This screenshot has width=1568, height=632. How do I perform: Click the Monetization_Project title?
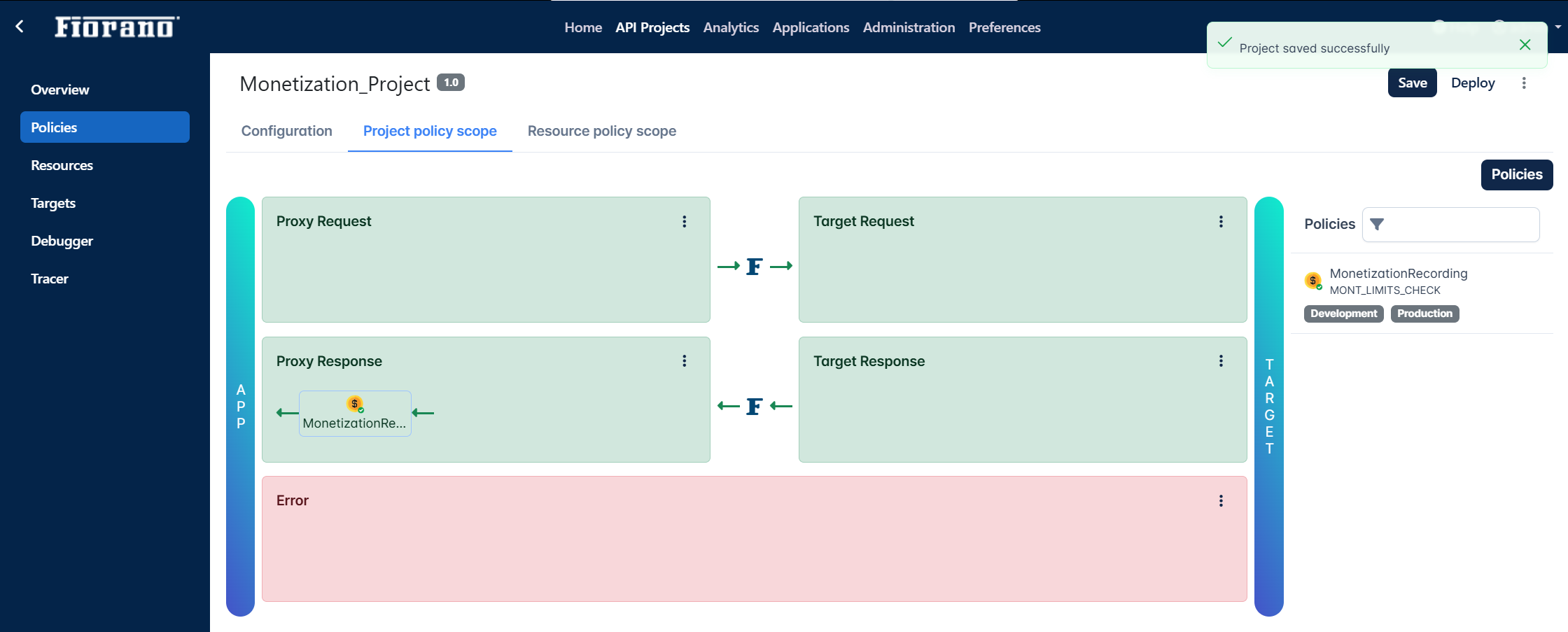pos(335,84)
